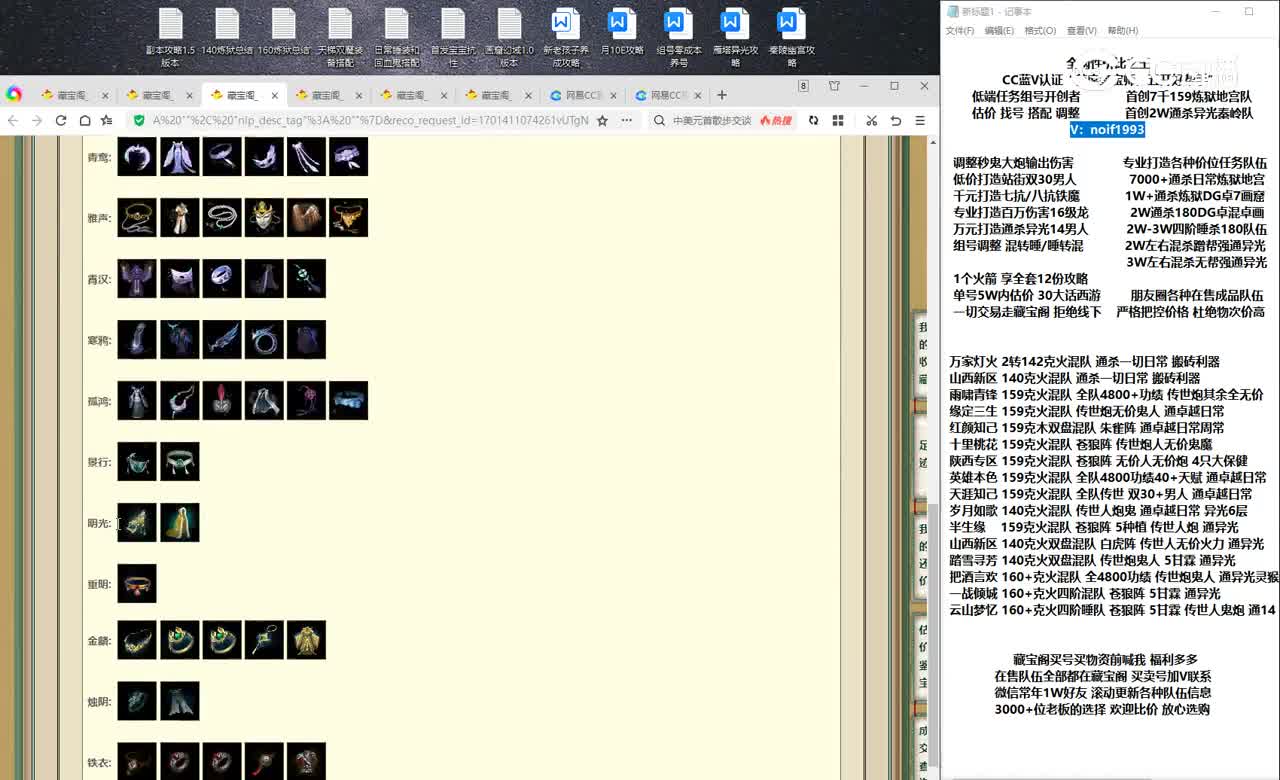This screenshot has height=780, width=1280.
Task: Click last belt item icon in 孤鸿 row
Action: (x=348, y=400)
